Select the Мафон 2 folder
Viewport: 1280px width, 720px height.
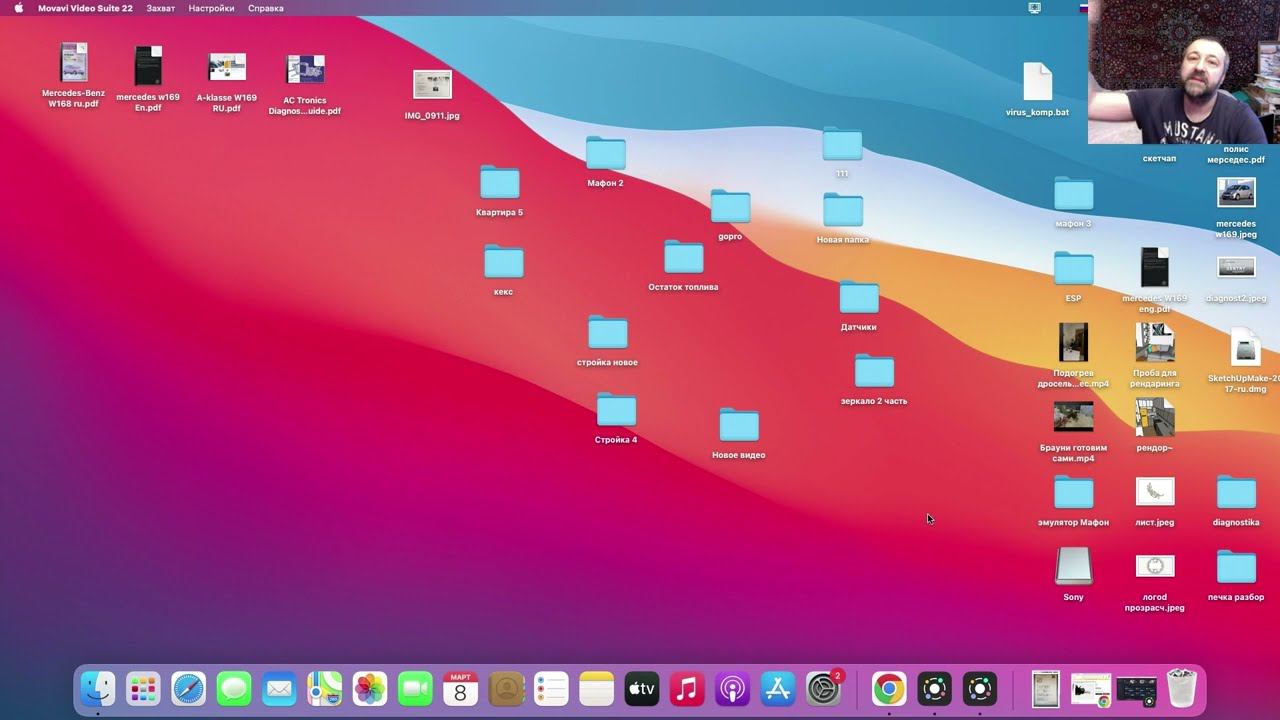605,154
